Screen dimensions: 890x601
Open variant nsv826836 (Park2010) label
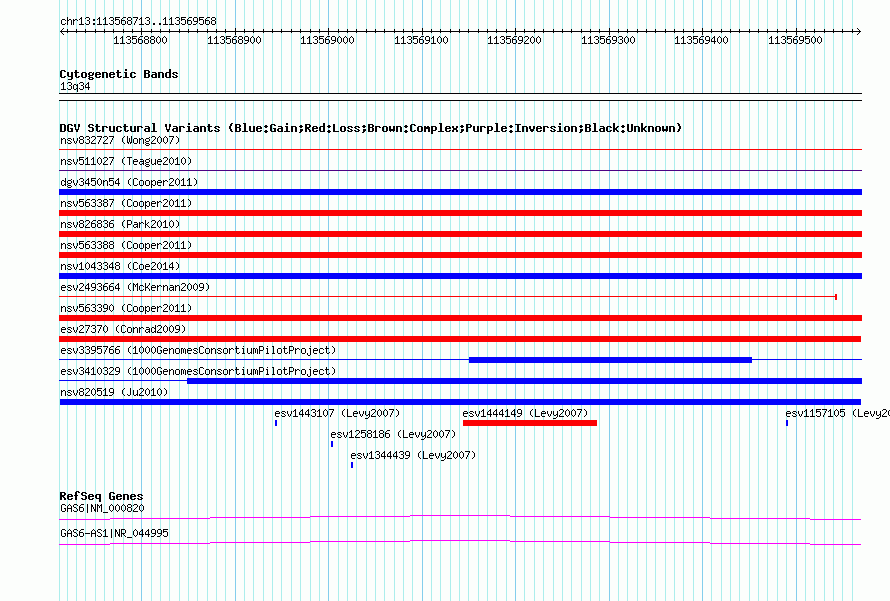pyautogui.click(x=120, y=224)
